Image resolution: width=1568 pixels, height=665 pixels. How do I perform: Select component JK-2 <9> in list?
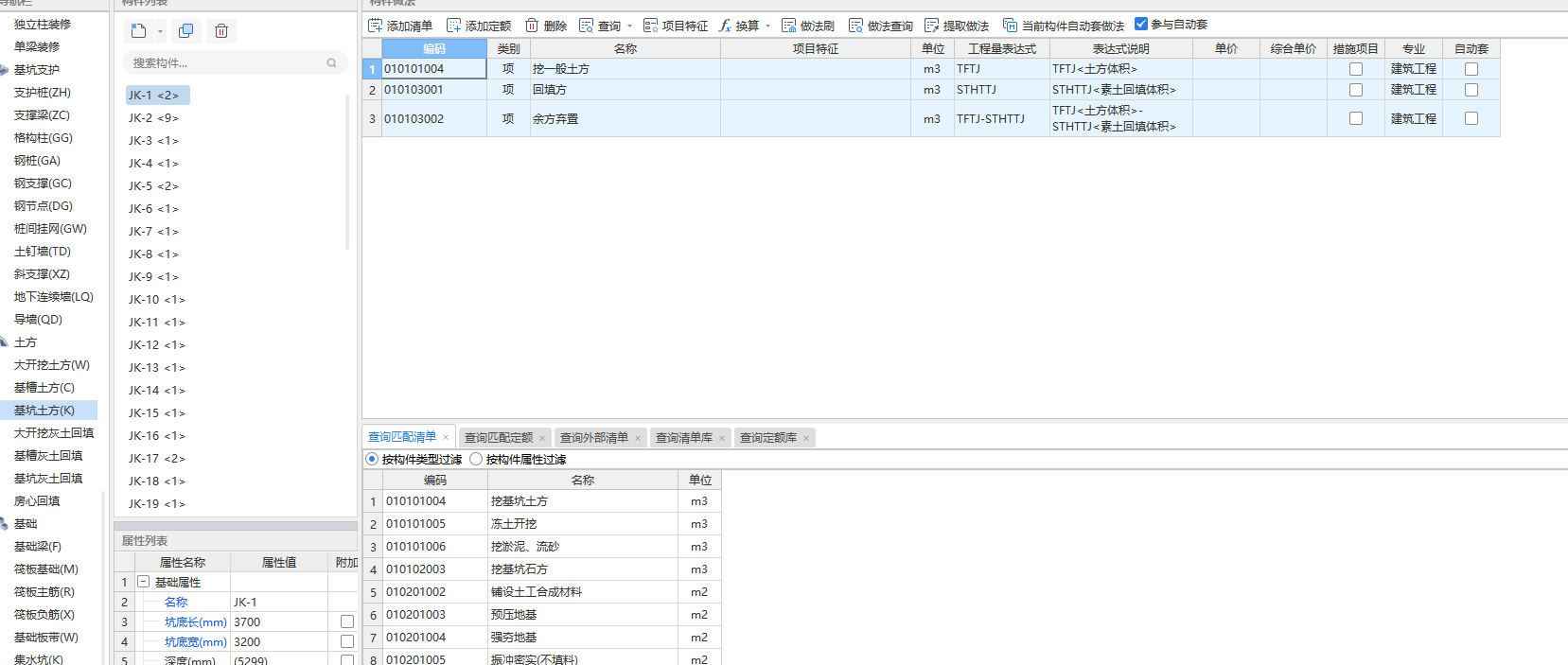pos(154,118)
